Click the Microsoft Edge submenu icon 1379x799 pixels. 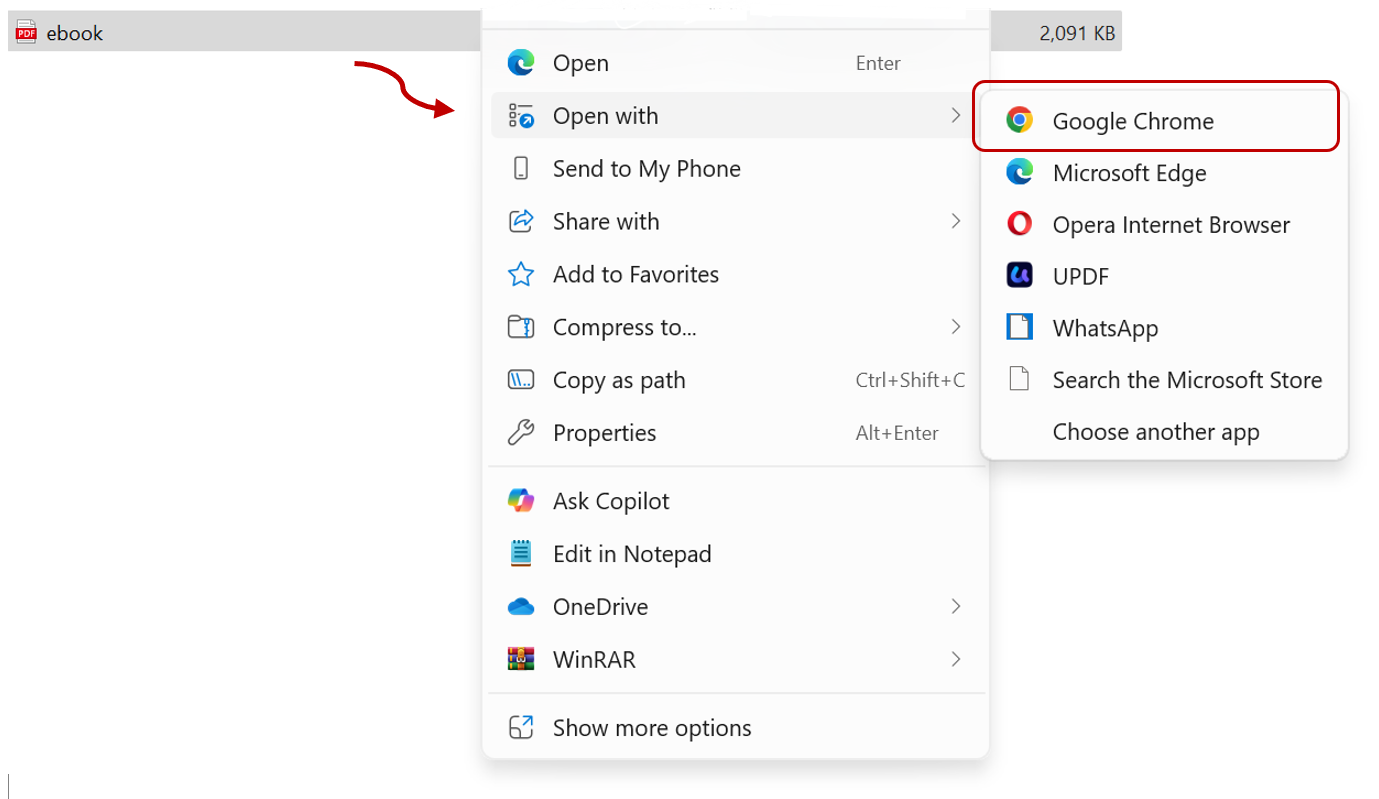1019,172
